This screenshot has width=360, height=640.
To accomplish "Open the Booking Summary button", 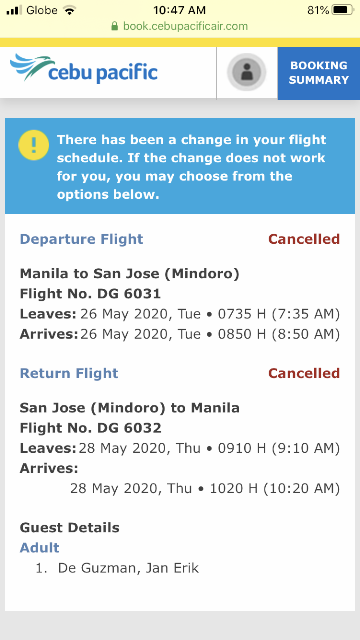I will click(318, 73).
